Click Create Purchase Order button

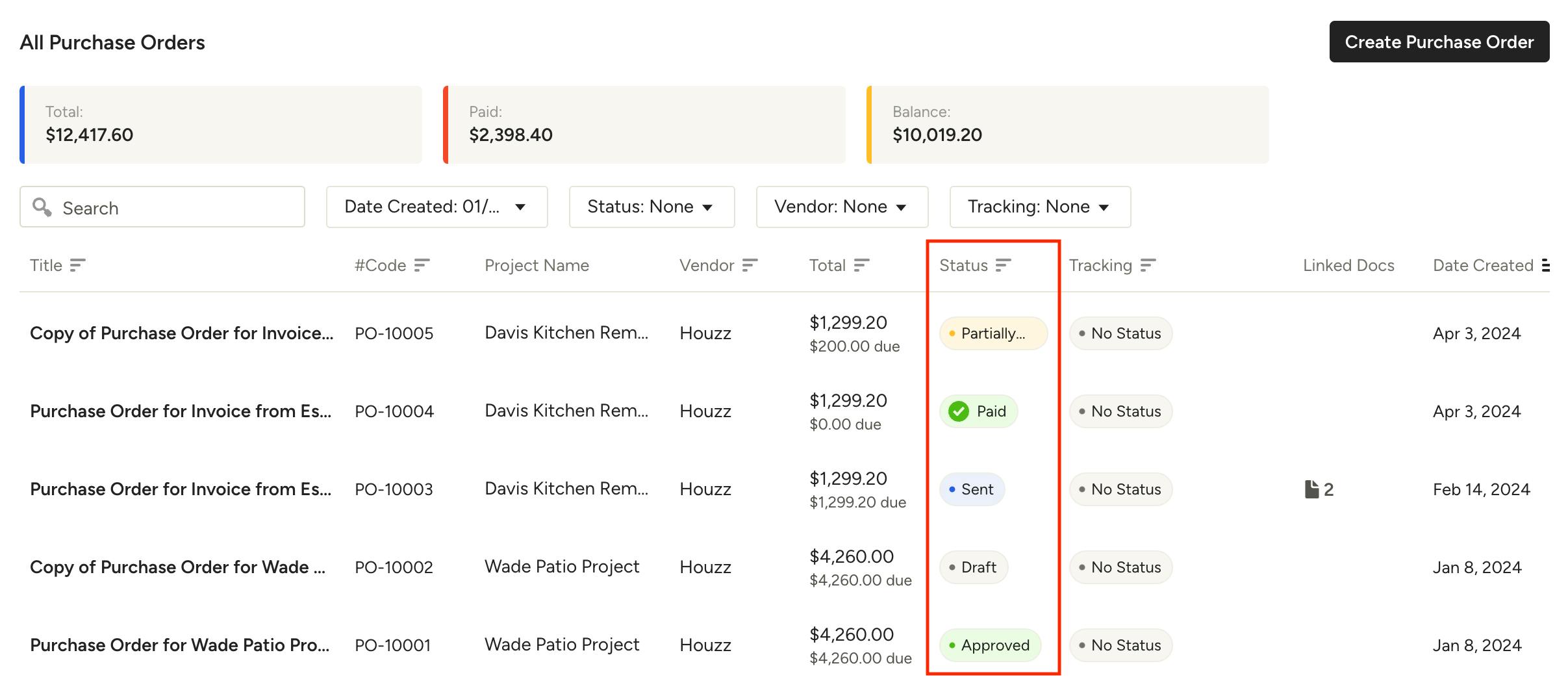point(1439,42)
